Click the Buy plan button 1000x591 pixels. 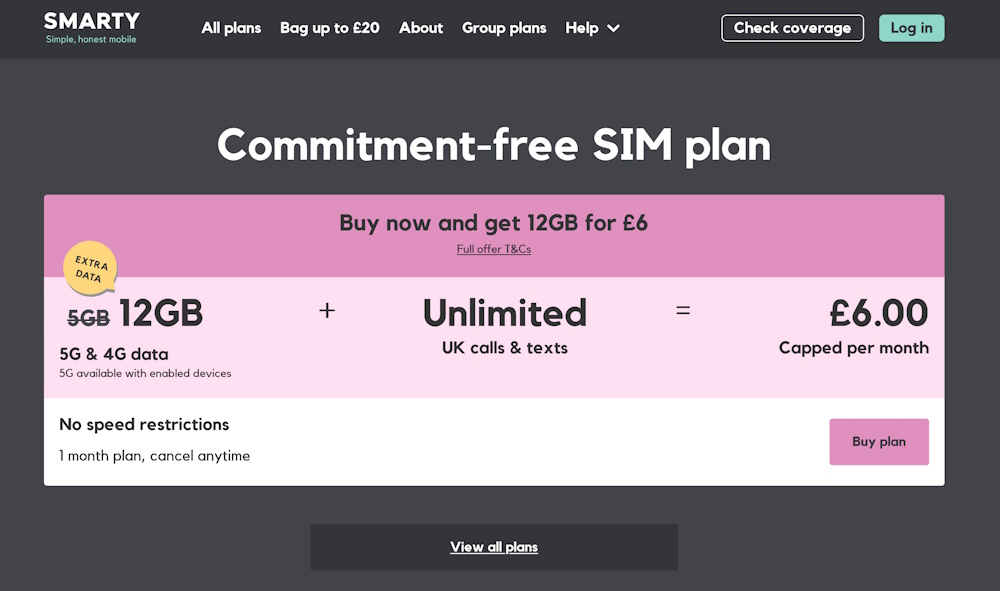[879, 441]
